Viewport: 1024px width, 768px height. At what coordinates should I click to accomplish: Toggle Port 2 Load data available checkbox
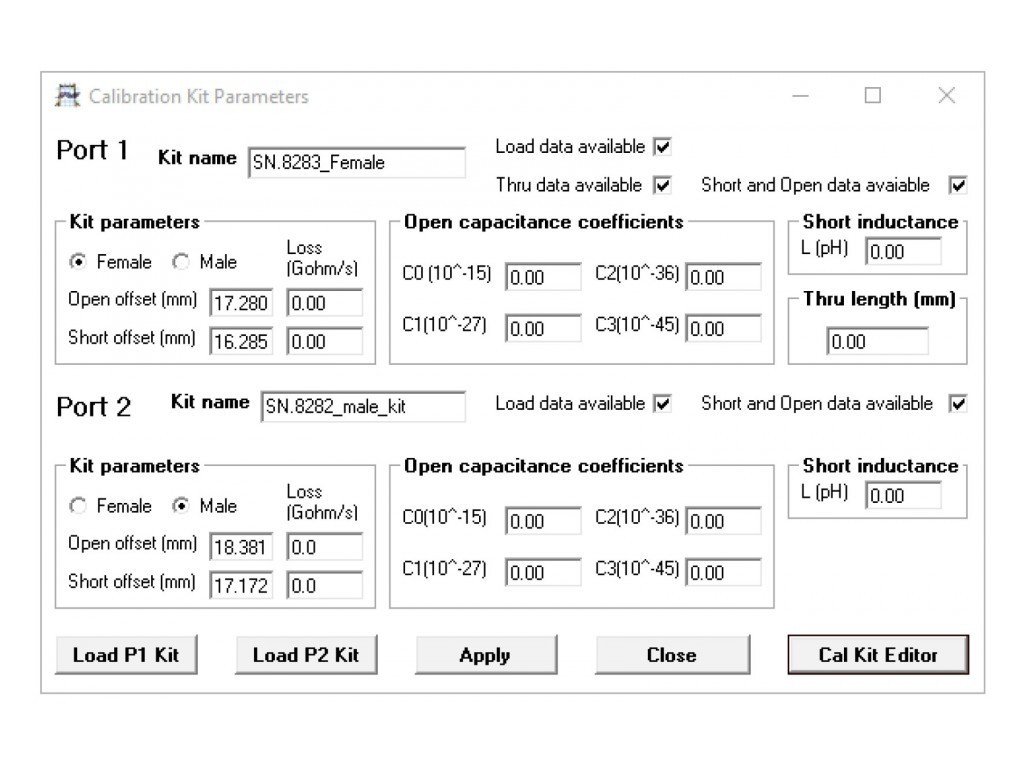[x=662, y=404]
